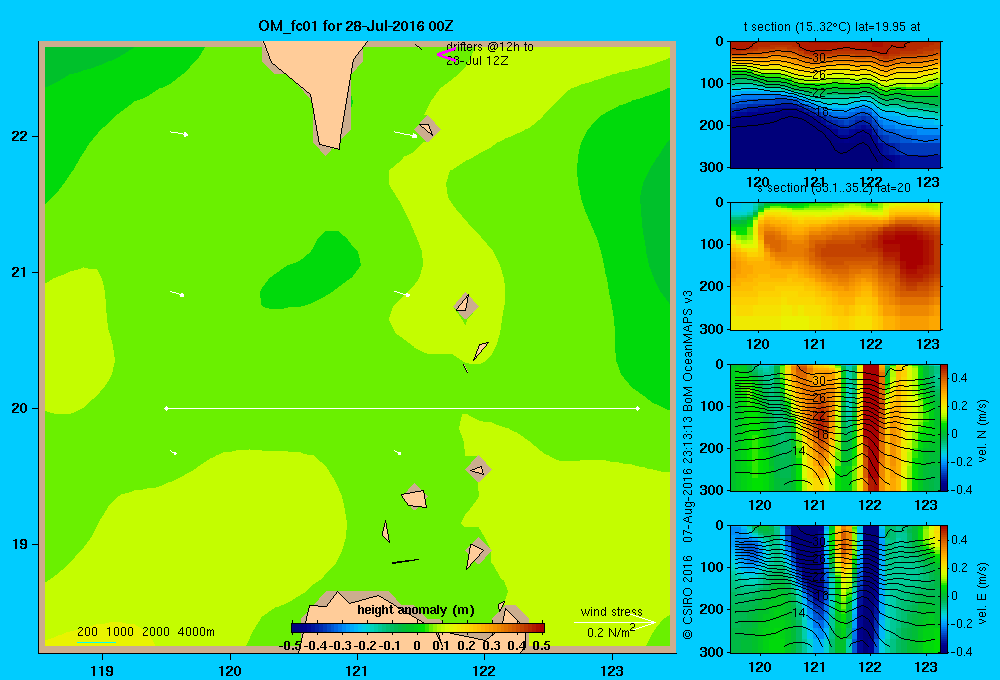This screenshot has height=680, width=1000.
Task: Click longitude tick label 123 on main map
Action: (x=612, y=670)
